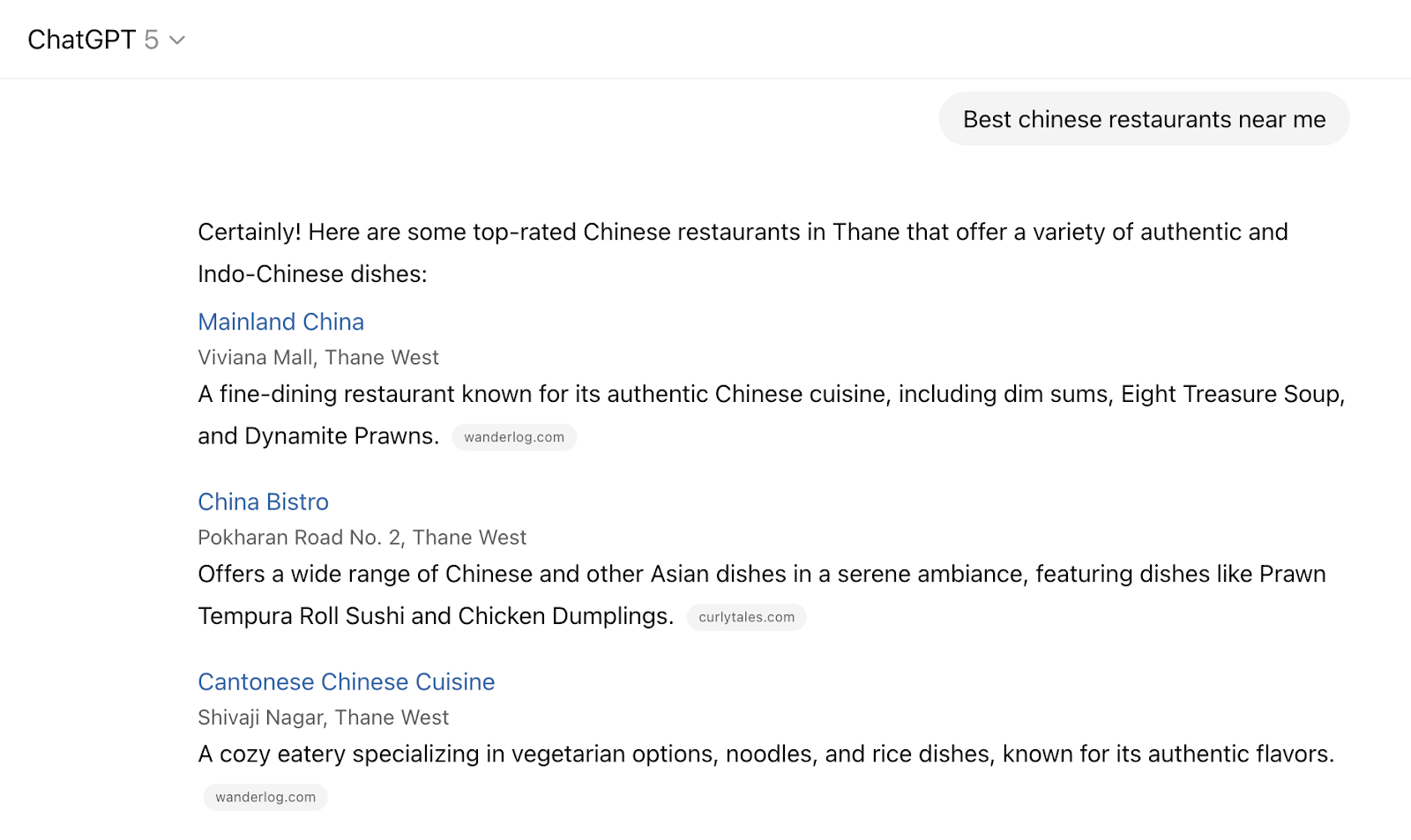Open the Cantonese Chinese Cuisine link

click(x=346, y=681)
